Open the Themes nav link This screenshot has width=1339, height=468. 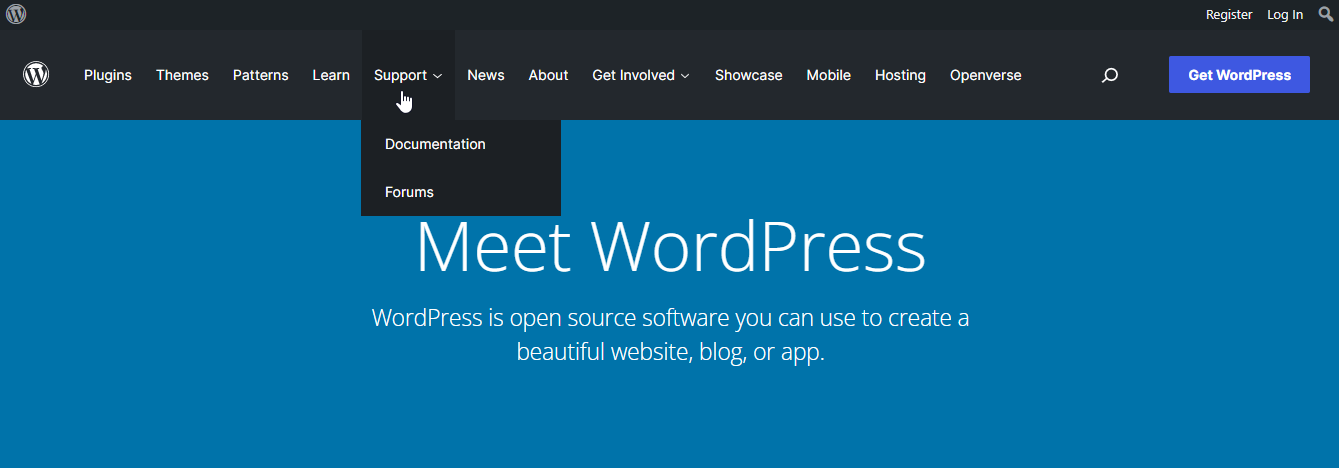[182, 75]
